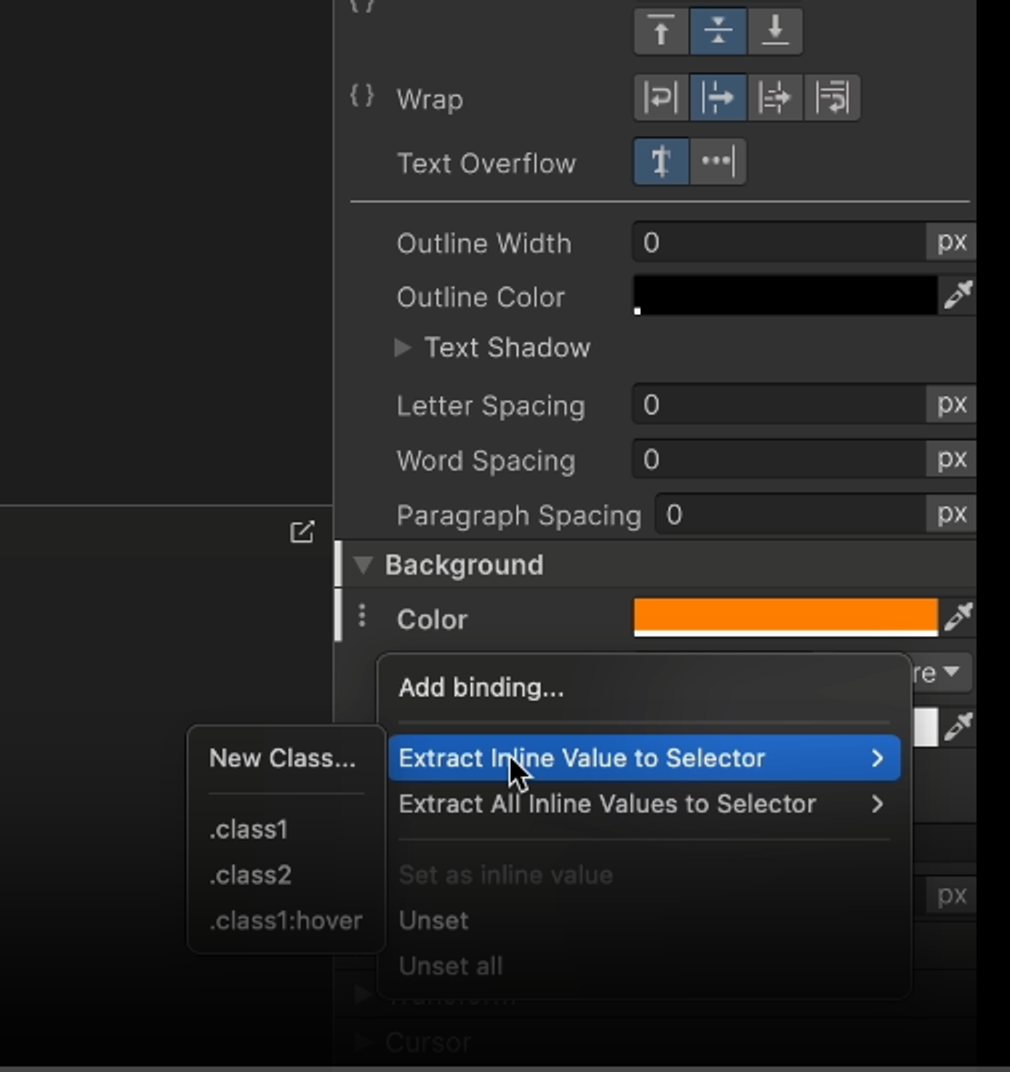Choose New Class... in submenu
Image resolution: width=1010 pixels, height=1072 pixels.
pos(286,758)
